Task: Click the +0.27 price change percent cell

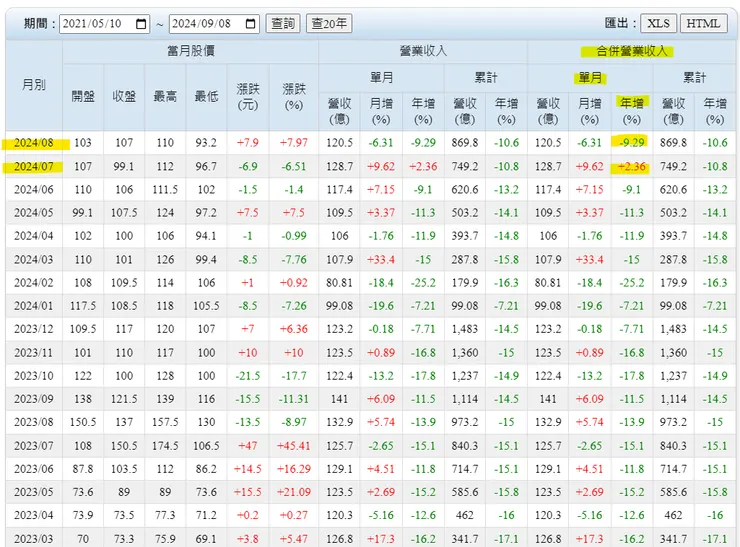Action: (x=294, y=515)
